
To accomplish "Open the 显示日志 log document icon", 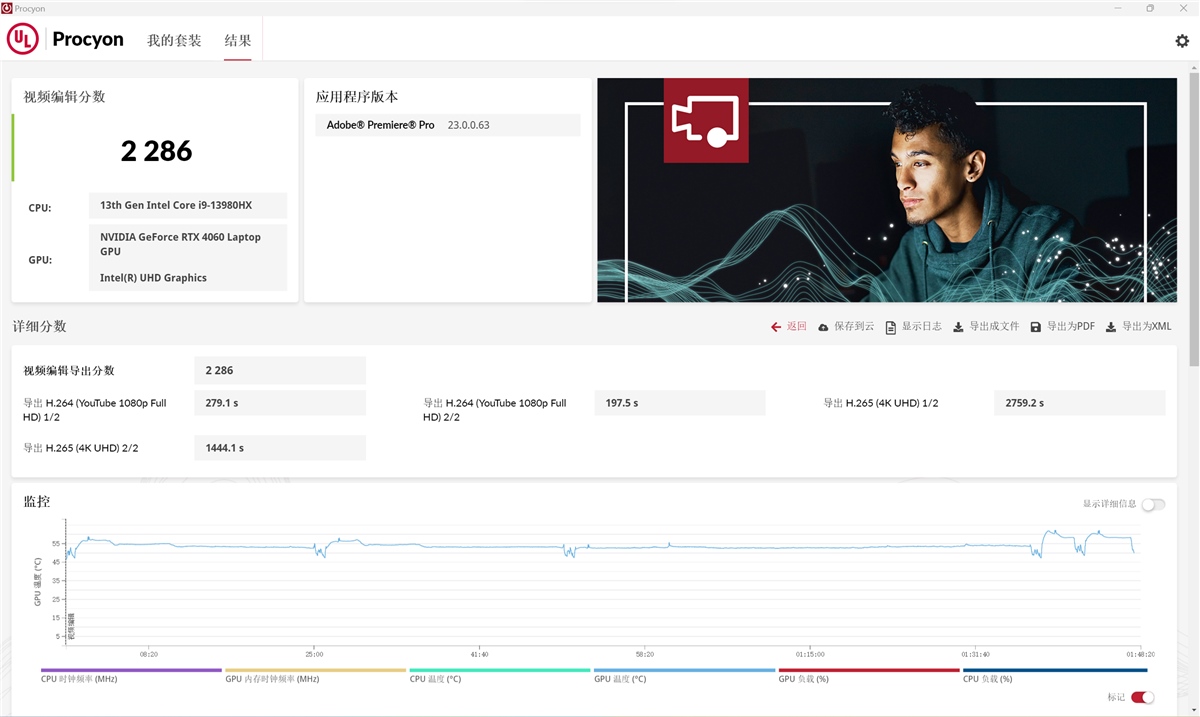I will point(889,326).
